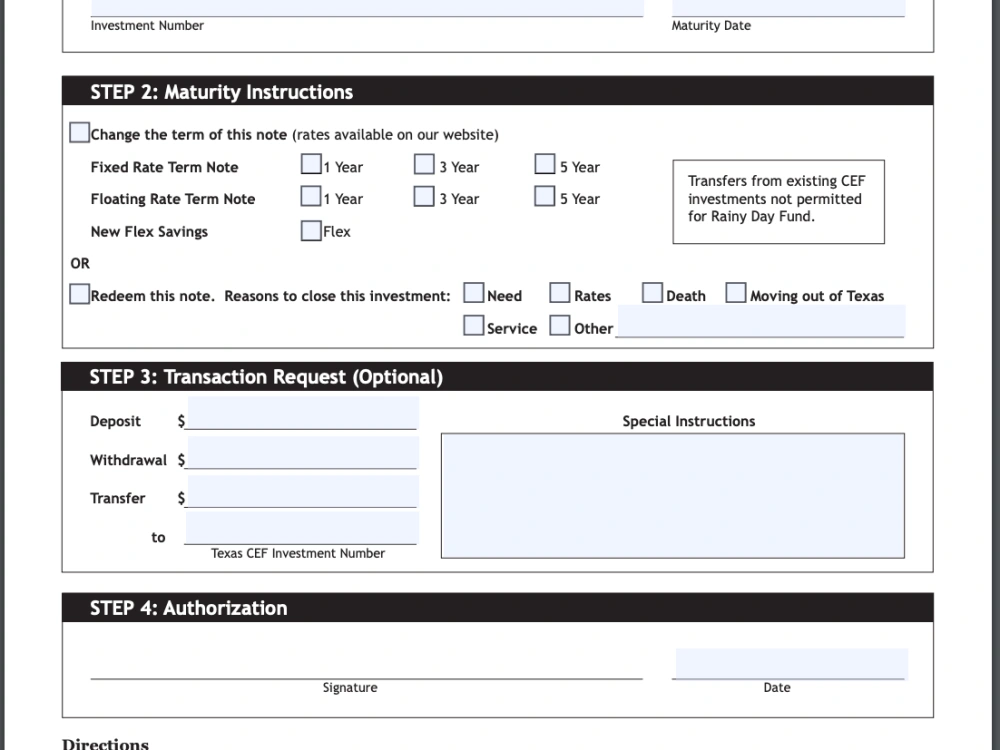Click the Special Instructions text box
Screen dimensions: 1000x750
pos(673,494)
